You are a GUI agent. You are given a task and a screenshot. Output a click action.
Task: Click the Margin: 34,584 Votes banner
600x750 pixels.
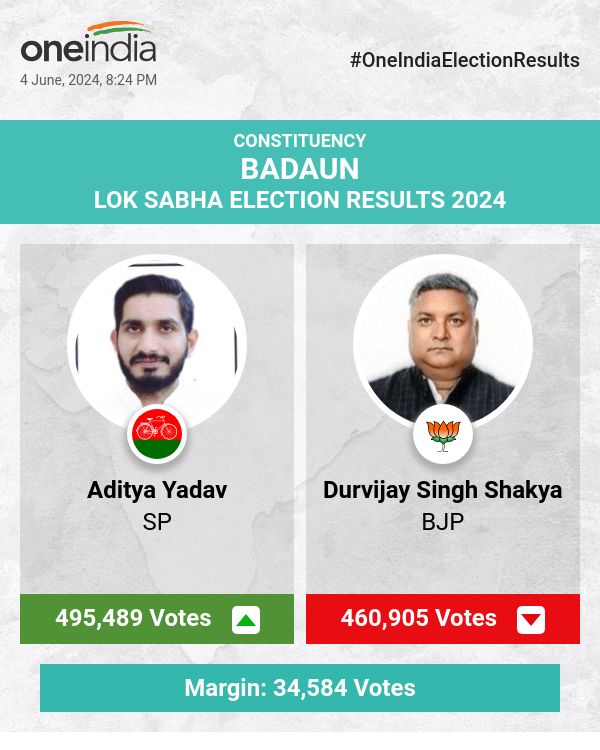tap(300, 688)
